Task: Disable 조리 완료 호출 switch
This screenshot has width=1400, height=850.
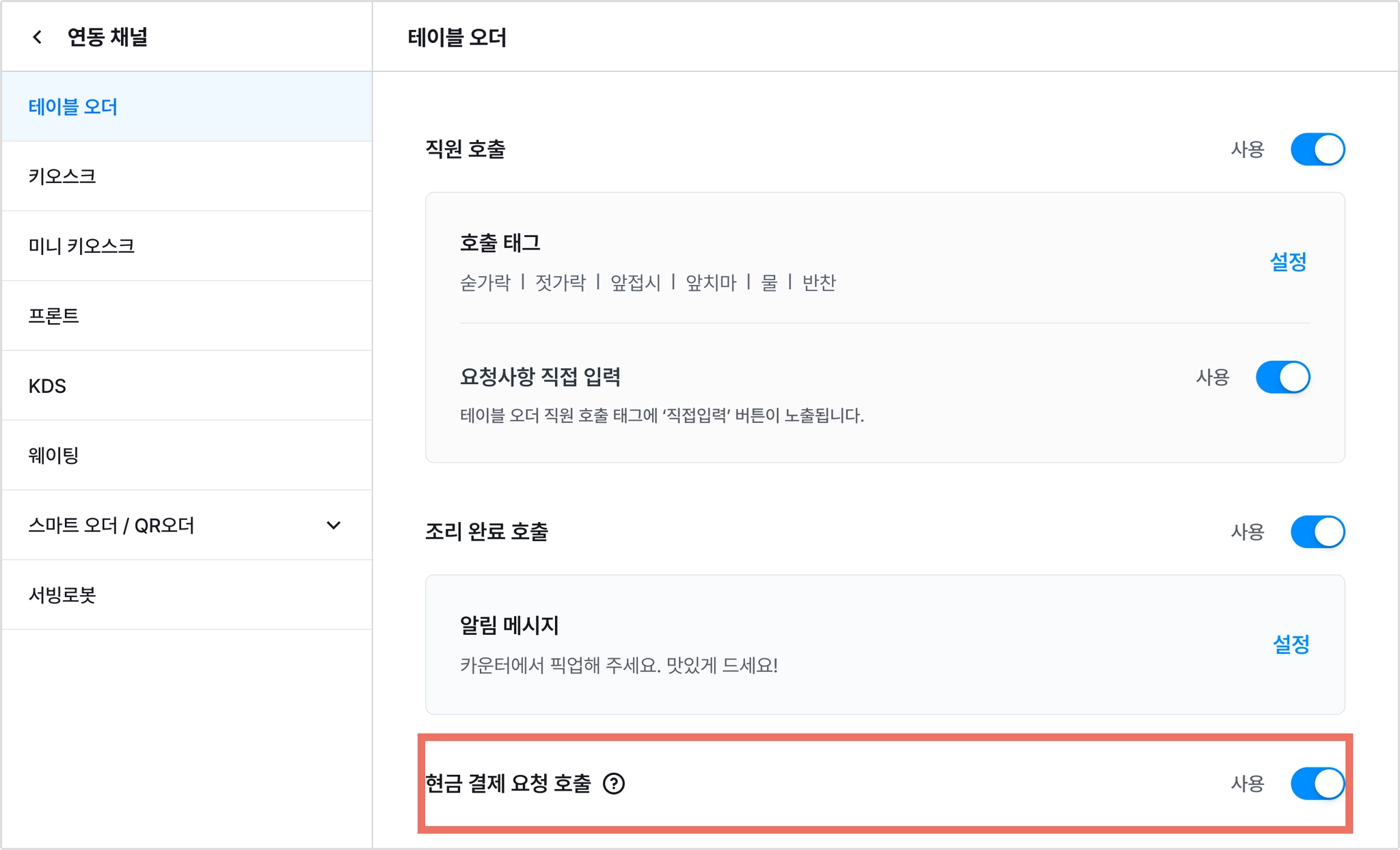Action: (x=1317, y=532)
